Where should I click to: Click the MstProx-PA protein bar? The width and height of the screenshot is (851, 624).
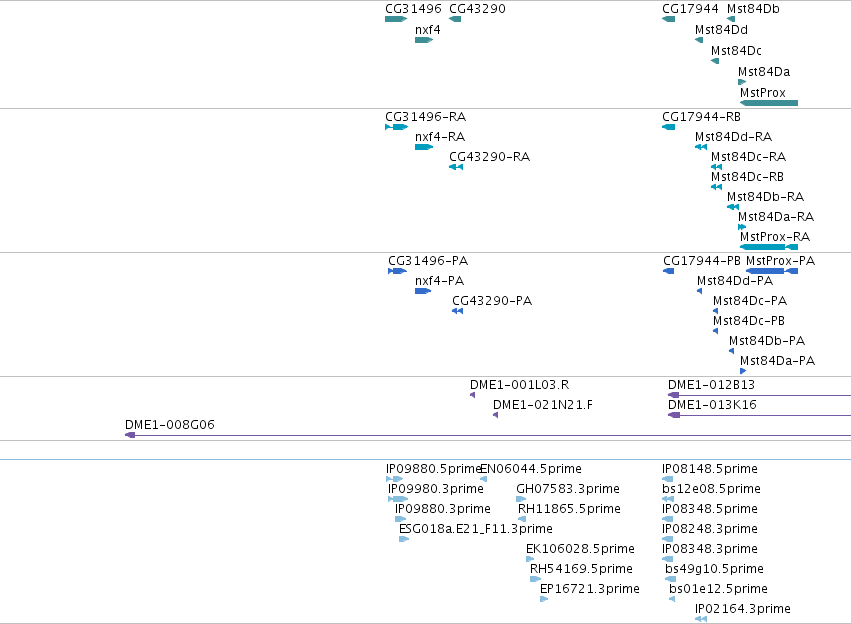[x=772, y=271]
